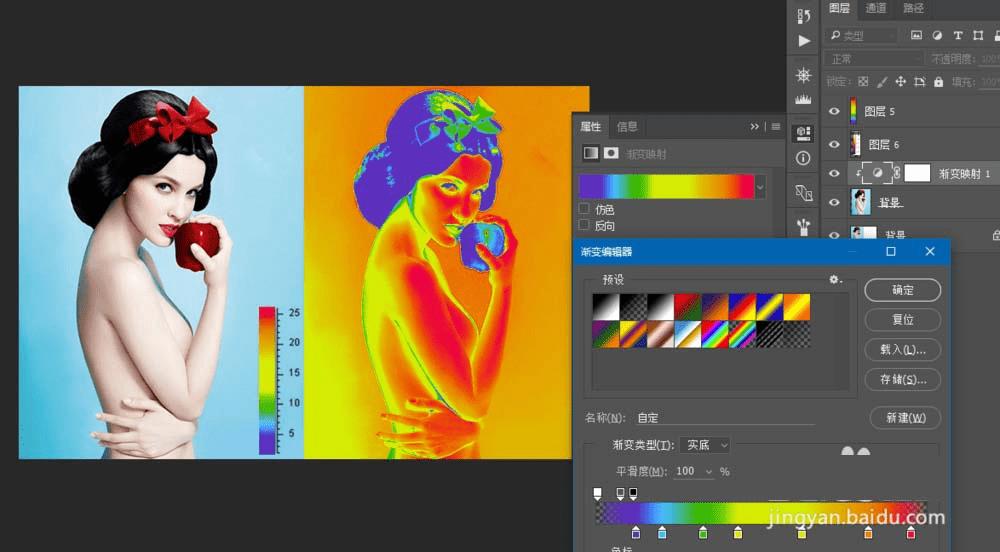Select the purple color stop on gradient bar
The height and width of the screenshot is (552, 1000).
[x=635, y=532]
